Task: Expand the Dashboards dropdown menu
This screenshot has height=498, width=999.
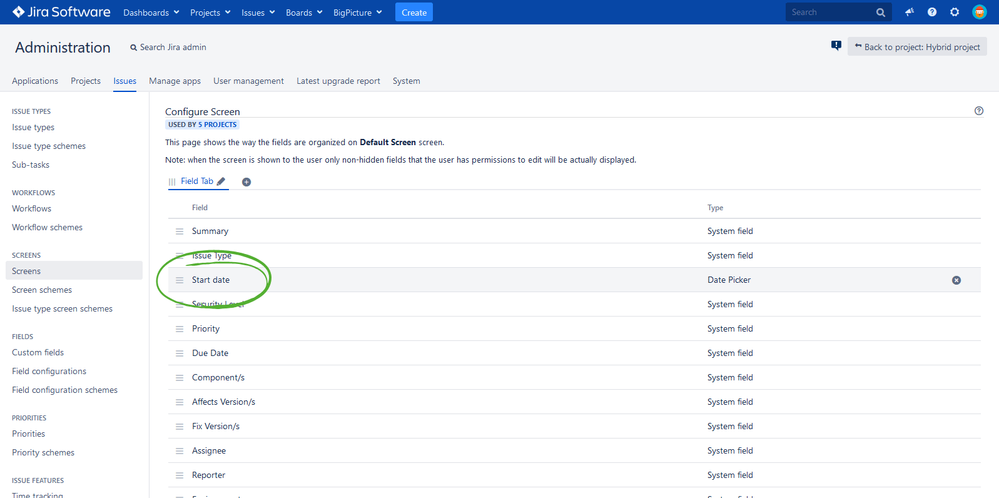Action: [x=151, y=12]
